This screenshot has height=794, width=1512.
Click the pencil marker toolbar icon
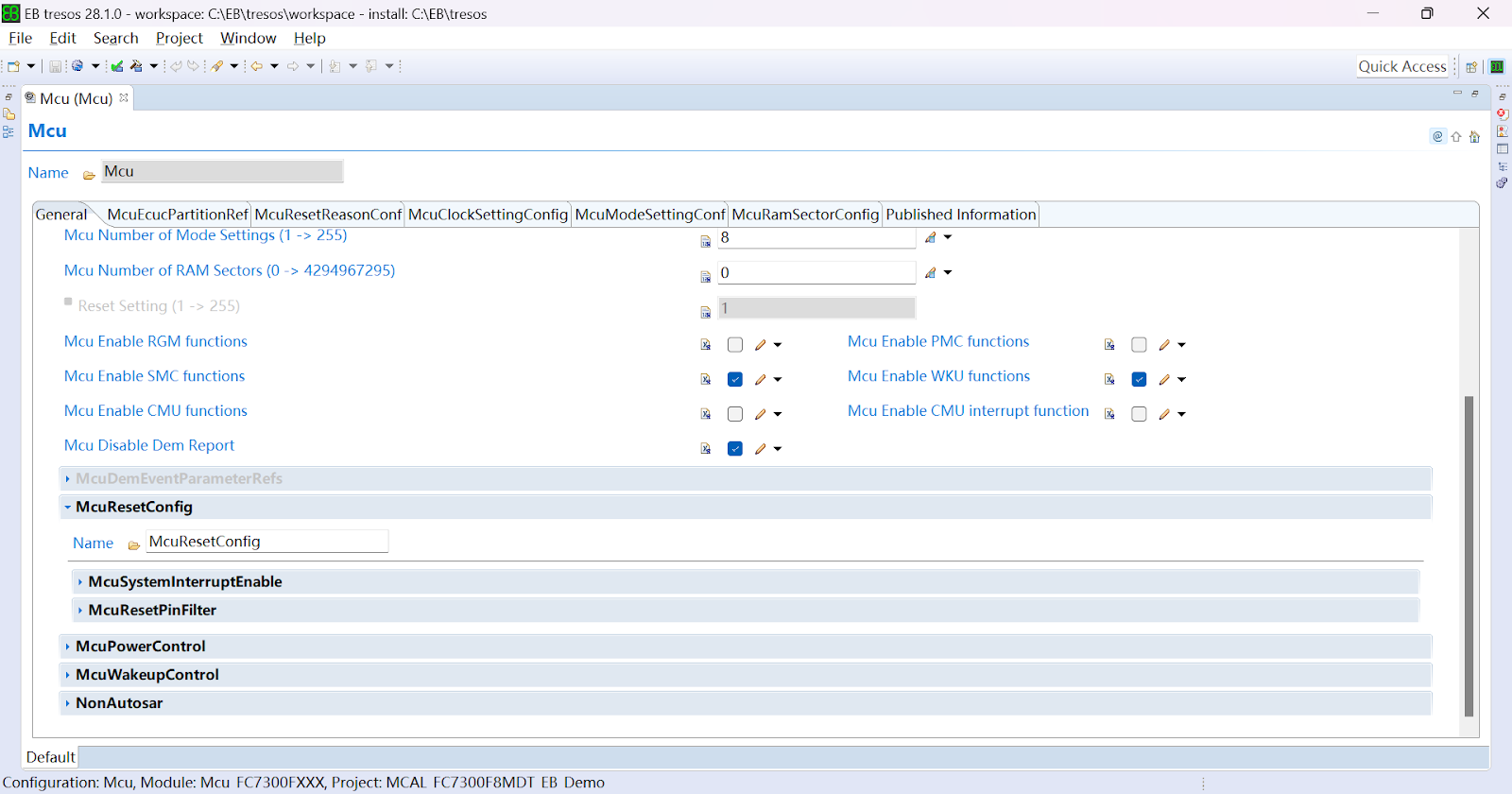pyautogui.click(x=217, y=66)
